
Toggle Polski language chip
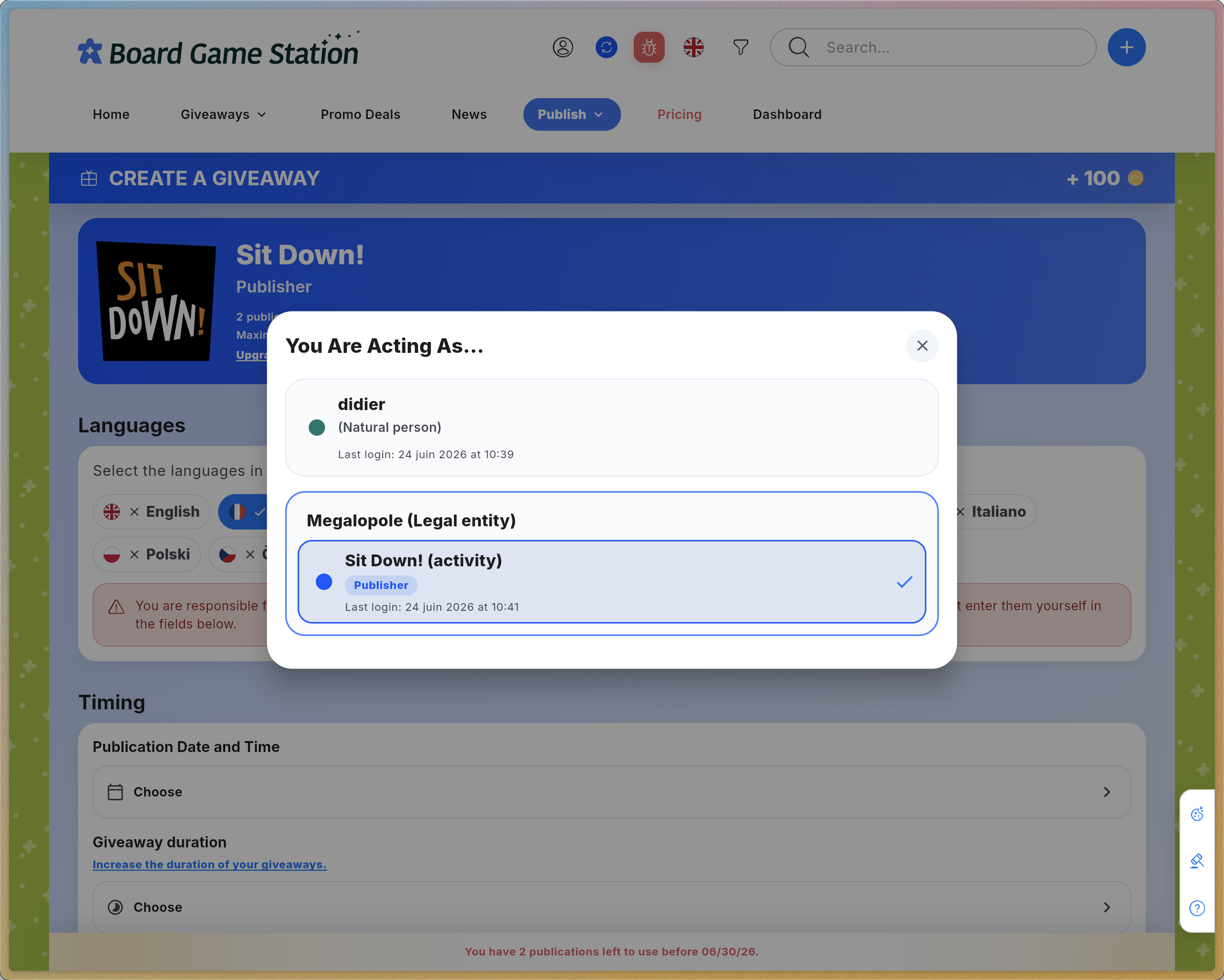point(147,554)
